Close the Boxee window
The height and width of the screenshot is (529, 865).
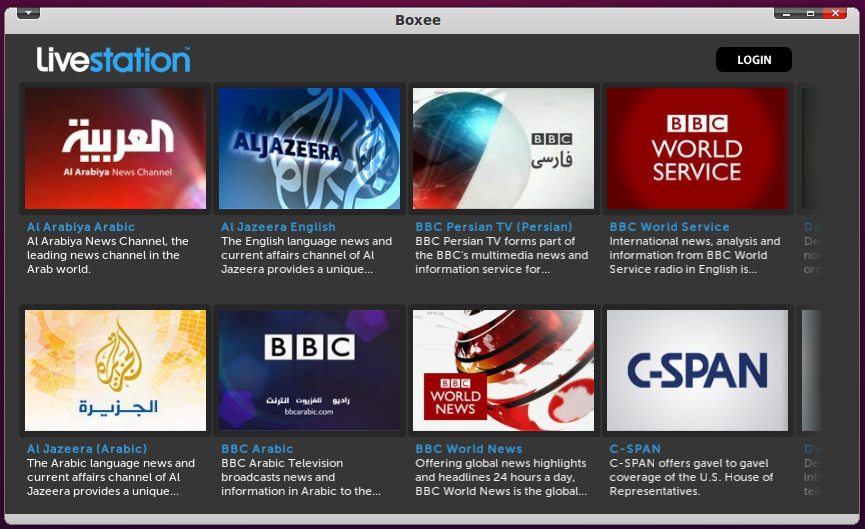(x=835, y=13)
